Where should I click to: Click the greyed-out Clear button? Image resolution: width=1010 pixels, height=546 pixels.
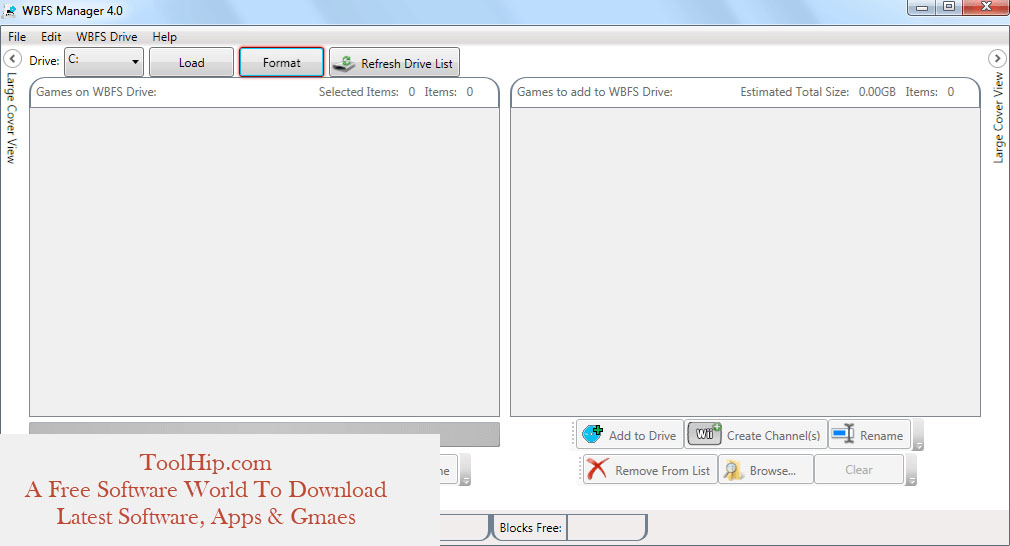859,469
